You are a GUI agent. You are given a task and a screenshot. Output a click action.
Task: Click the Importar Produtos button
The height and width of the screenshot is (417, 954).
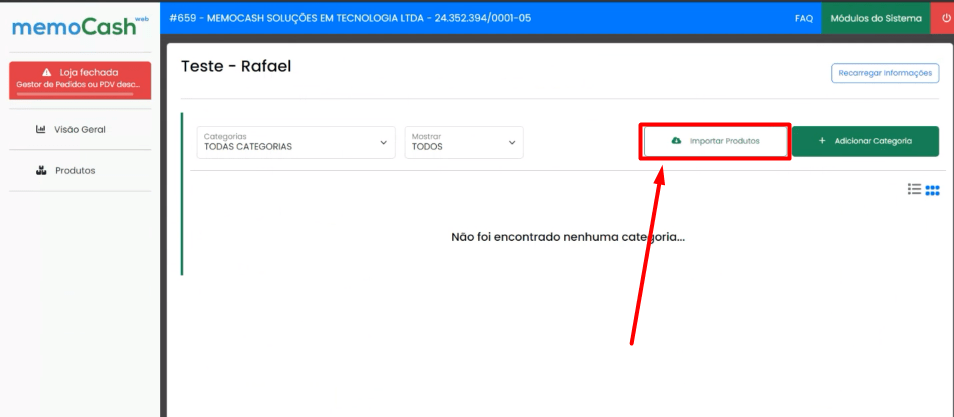(x=716, y=141)
